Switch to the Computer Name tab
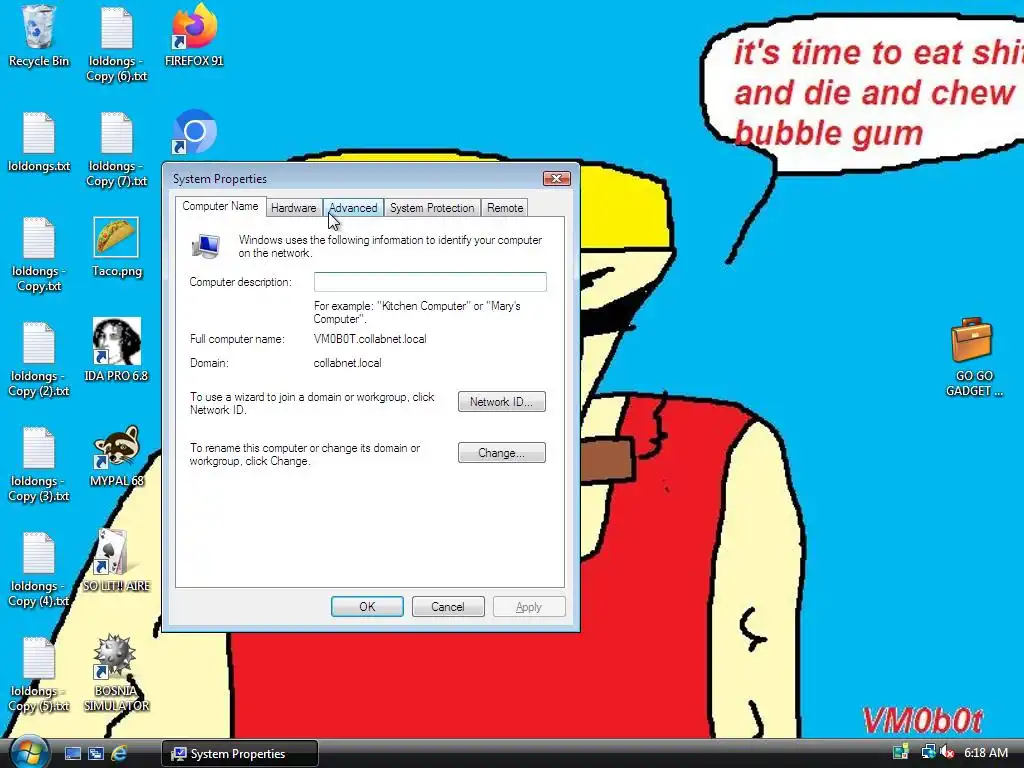 [220, 206]
